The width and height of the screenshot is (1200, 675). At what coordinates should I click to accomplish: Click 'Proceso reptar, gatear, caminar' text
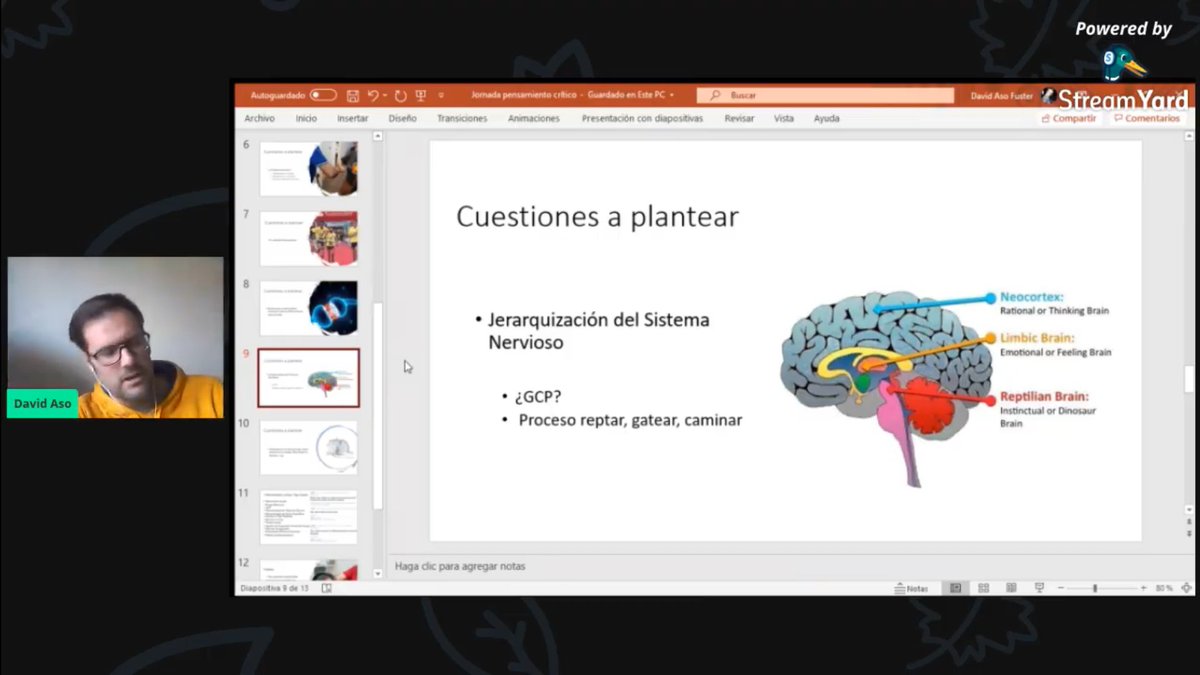click(630, 421)
